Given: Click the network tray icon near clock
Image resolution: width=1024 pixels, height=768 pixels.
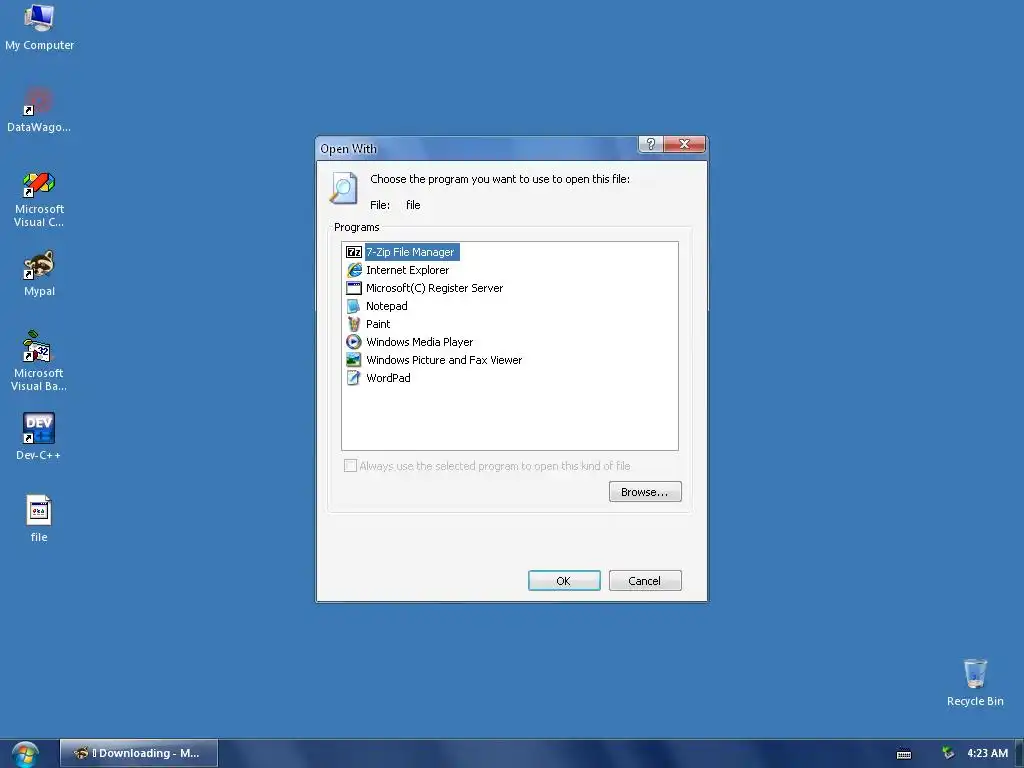Looking at the screenshot, I should 948,753.
